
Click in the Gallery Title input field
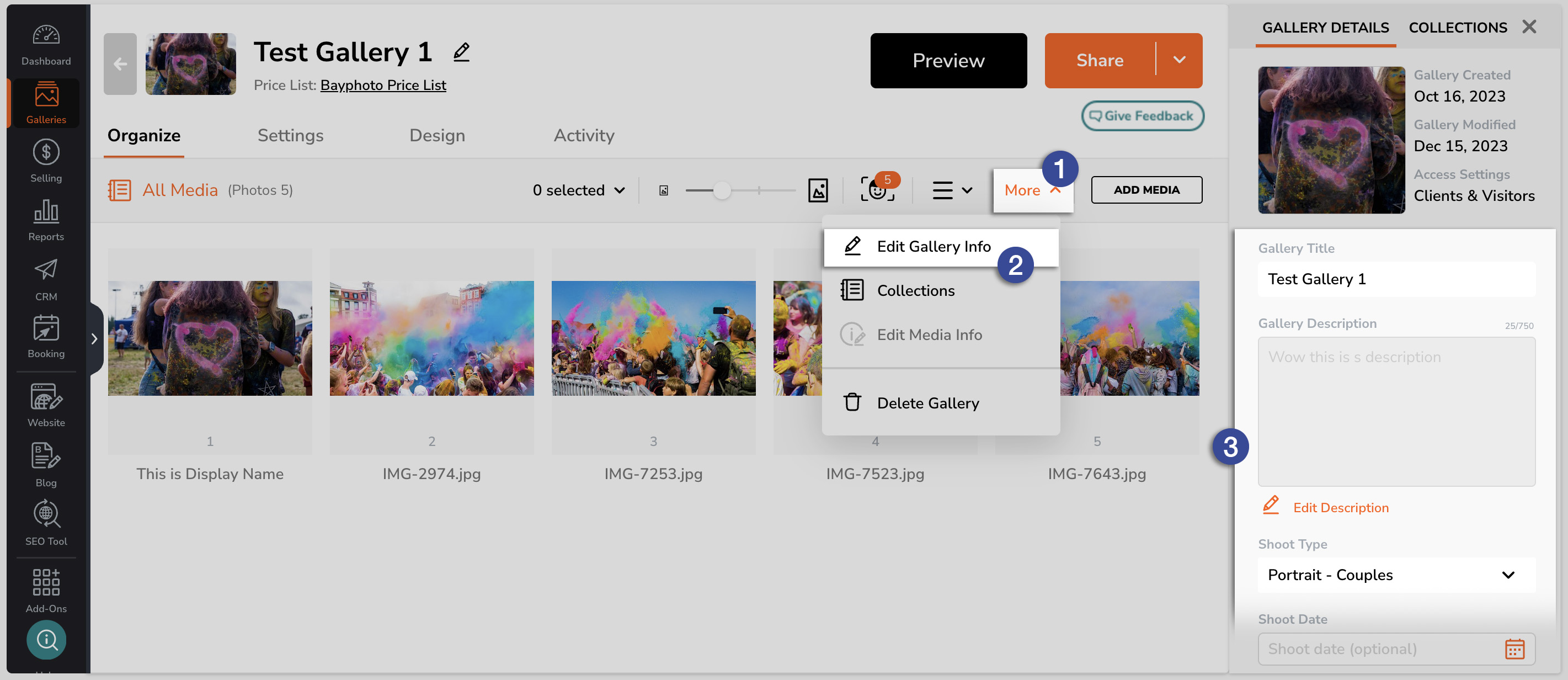(x=1396, y=279)
